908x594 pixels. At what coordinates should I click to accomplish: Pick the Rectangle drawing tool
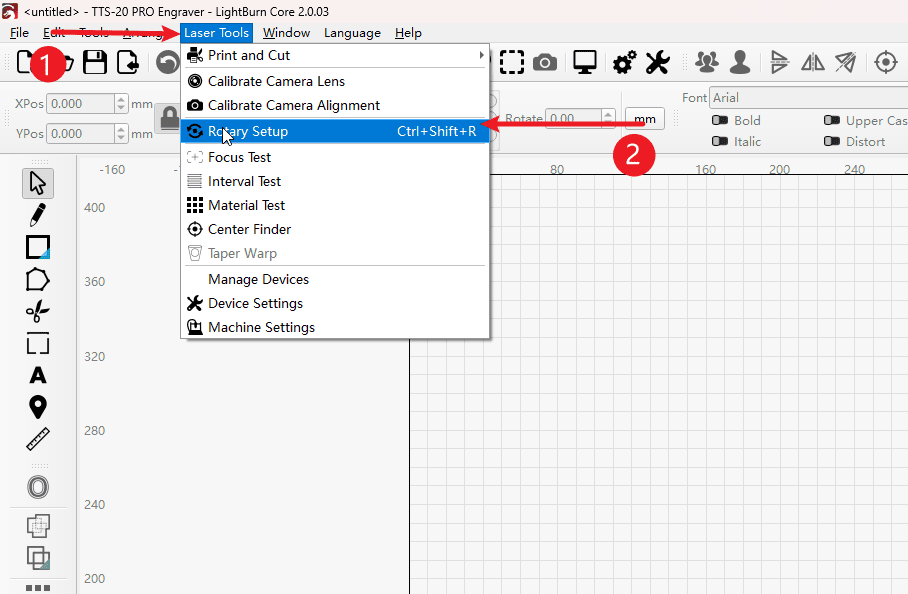pos(38,246)
